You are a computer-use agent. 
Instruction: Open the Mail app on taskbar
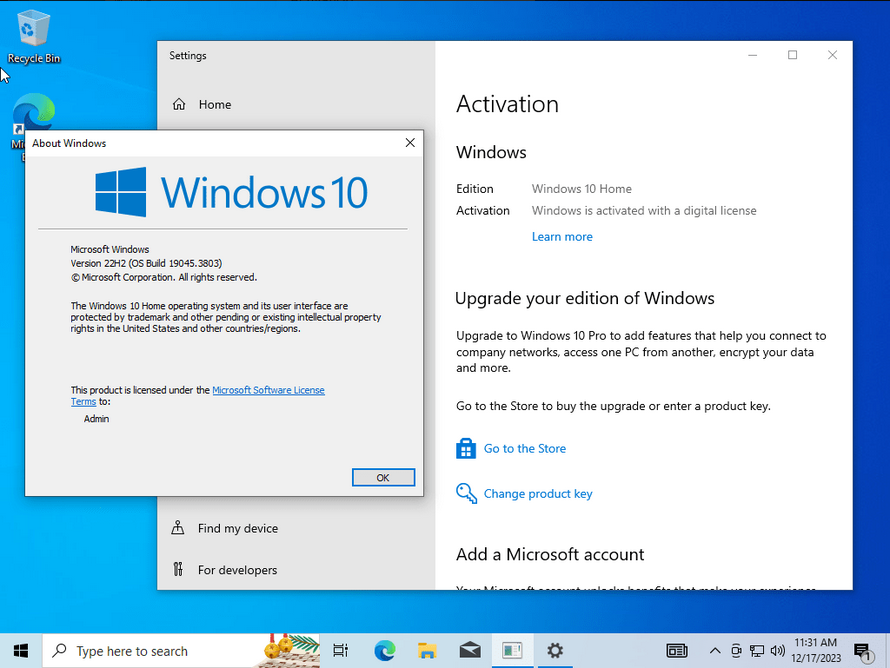pos(470,650)
